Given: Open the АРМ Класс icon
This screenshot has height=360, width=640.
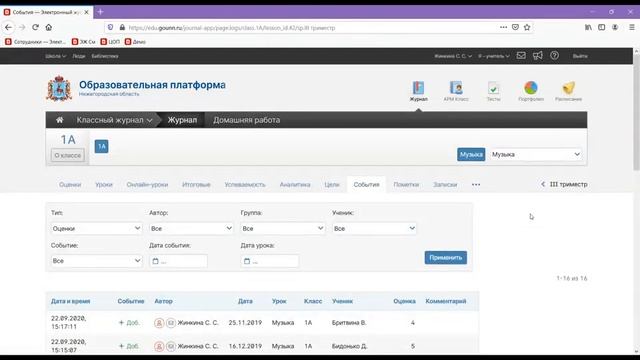Looking at the screenshot, I should [456, 91].
